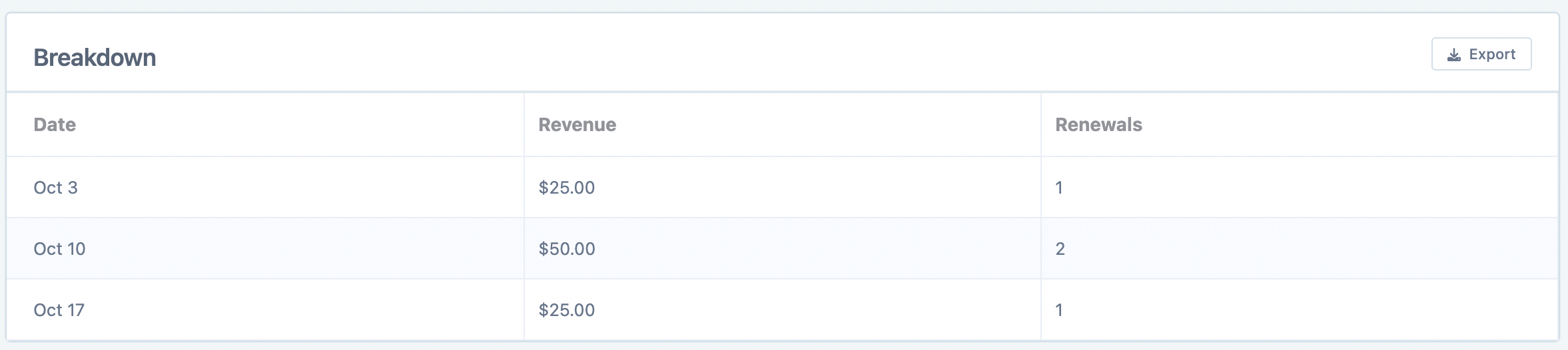Click the $50.00 revenue value
The height and width of the screenshot is (350, 1568).
(x=566, y=249)
